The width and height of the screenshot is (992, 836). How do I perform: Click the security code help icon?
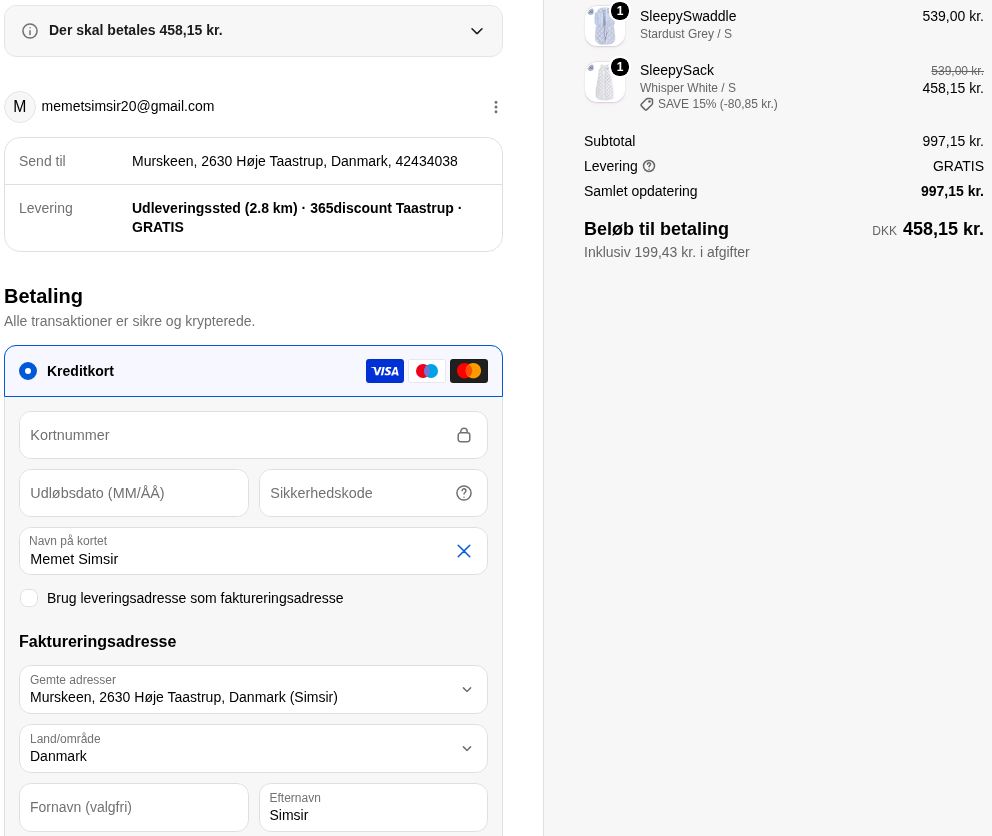[464, 493]
